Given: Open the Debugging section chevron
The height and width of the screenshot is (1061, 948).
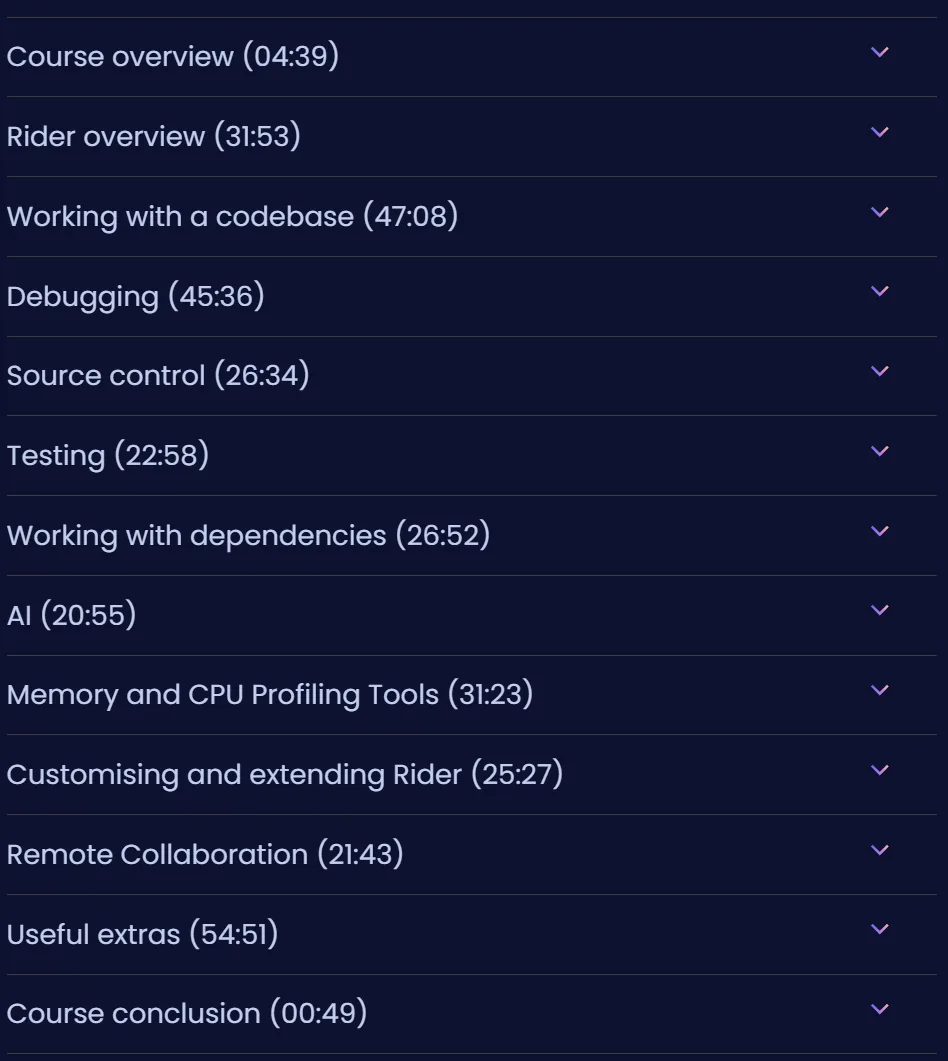Looking at the screenshot, I should point(879,291).
